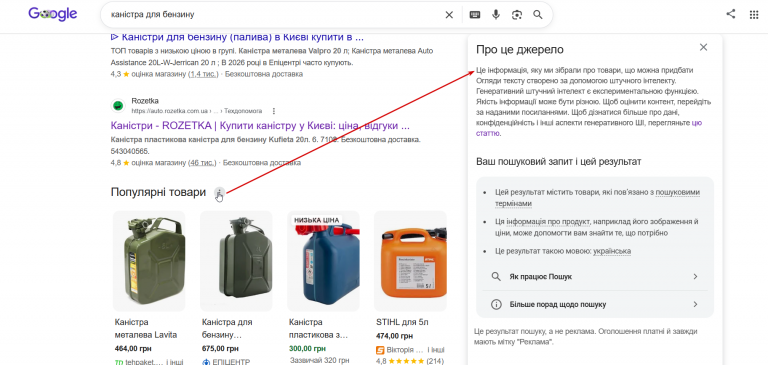Open the Google apps grid
This screenshot has width=768, height=365.
[x=754, y=14]
